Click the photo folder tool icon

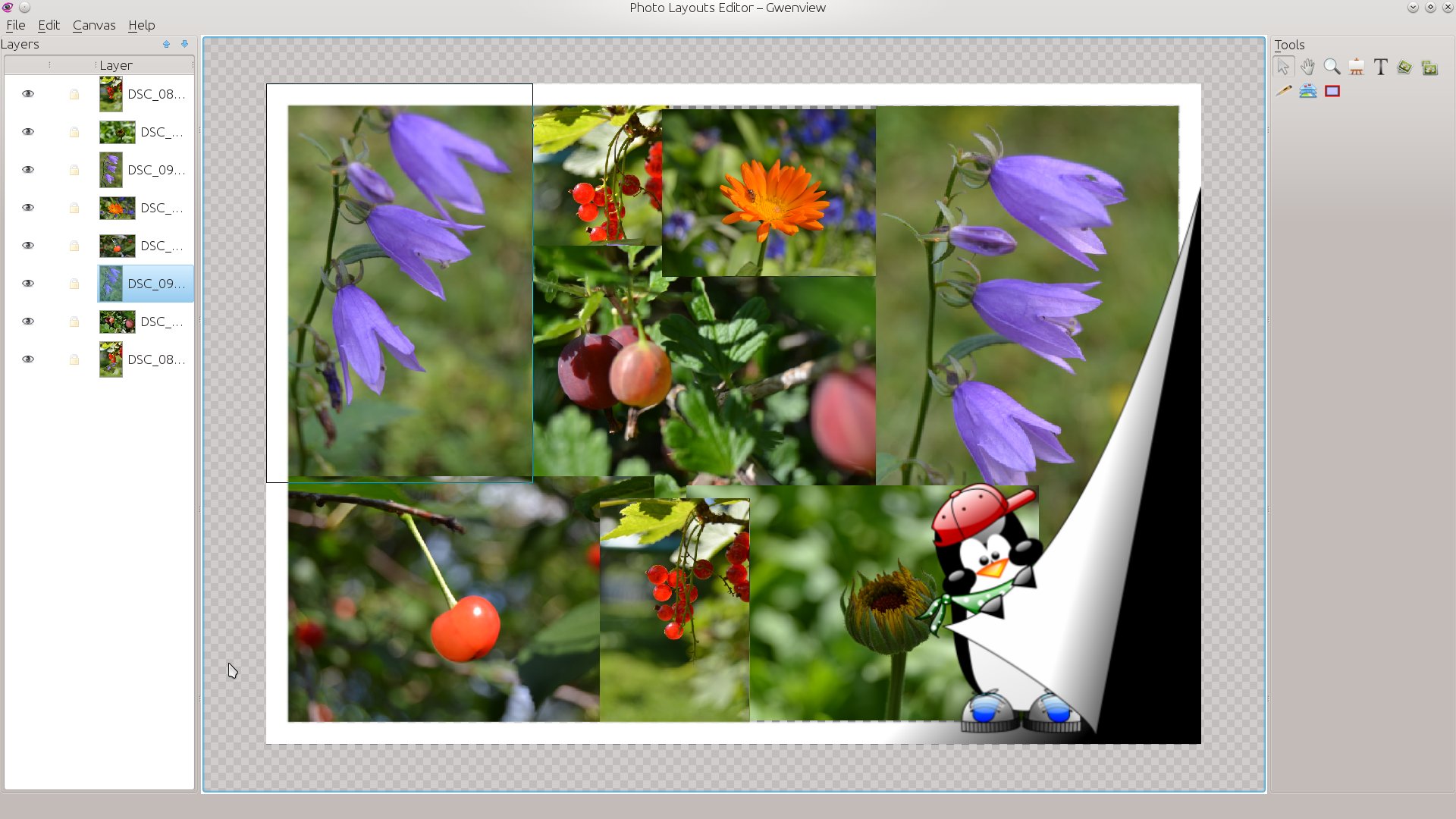1429,67
